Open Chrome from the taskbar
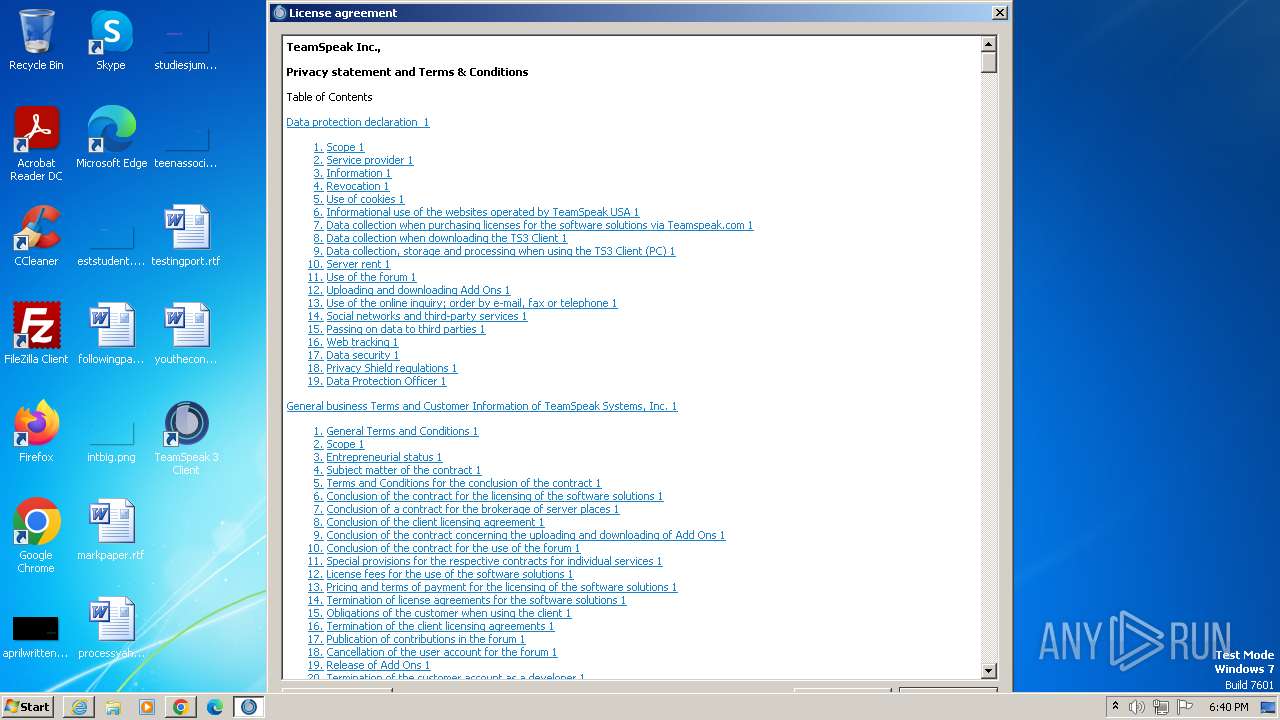1280x720 pixels. pyautogui.click(x=181, y=707)
